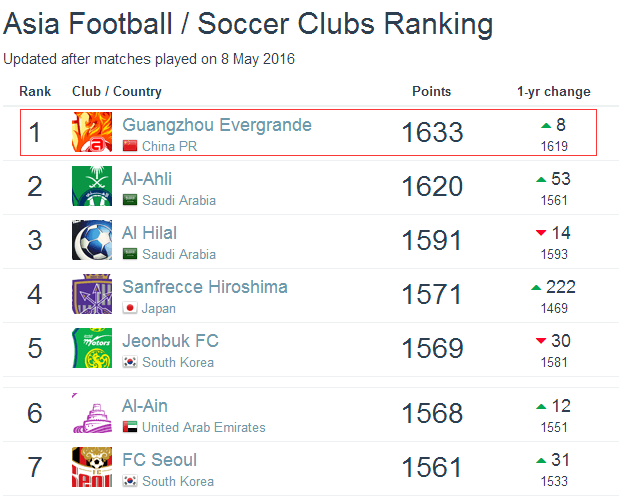The height and width of the screenshot is (496, 628).
Task: Open the Sanfrecce Hiroshima club link
Action: tap(205, 287)
